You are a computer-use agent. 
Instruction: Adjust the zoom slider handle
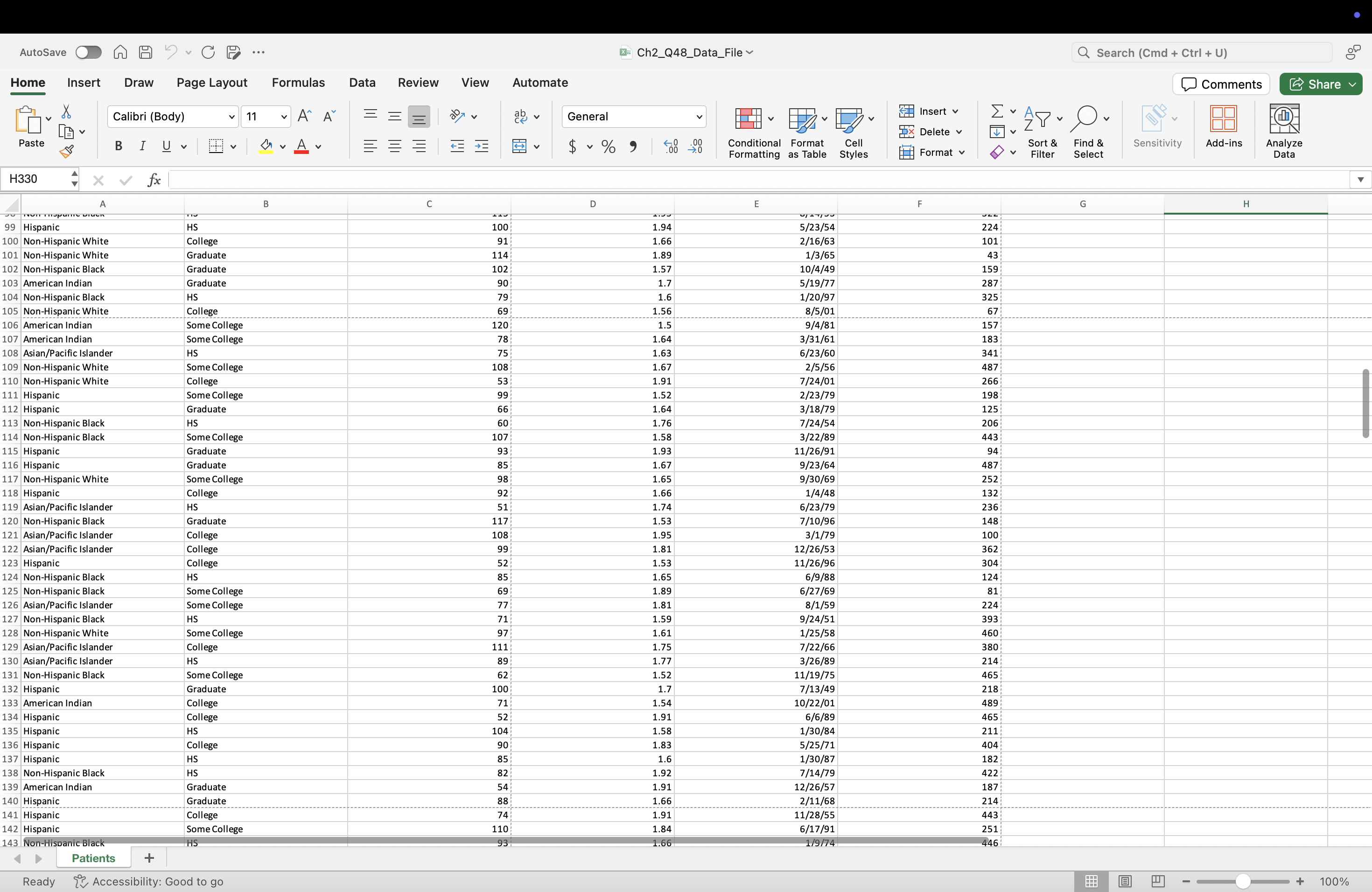click(x=1243, y=881)
